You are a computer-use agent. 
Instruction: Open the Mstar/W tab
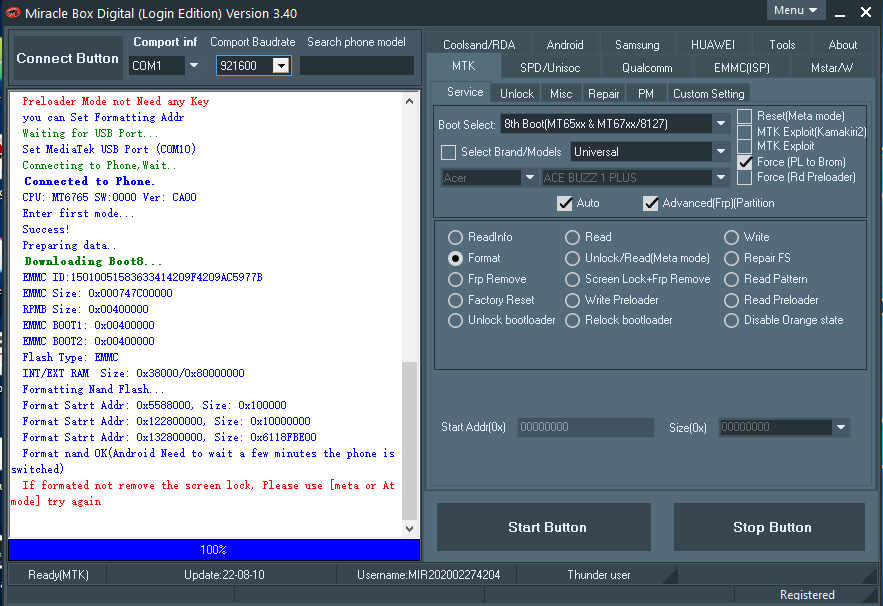click(832, 68)
